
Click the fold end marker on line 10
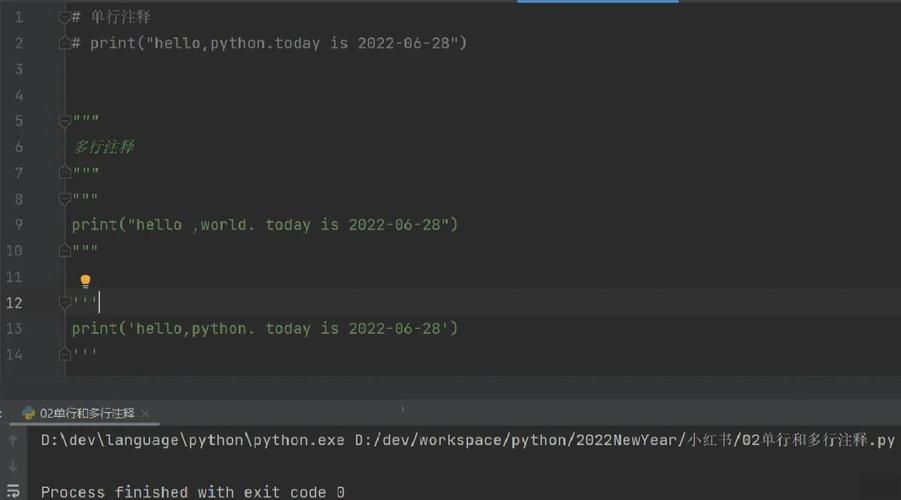(66, 251)
